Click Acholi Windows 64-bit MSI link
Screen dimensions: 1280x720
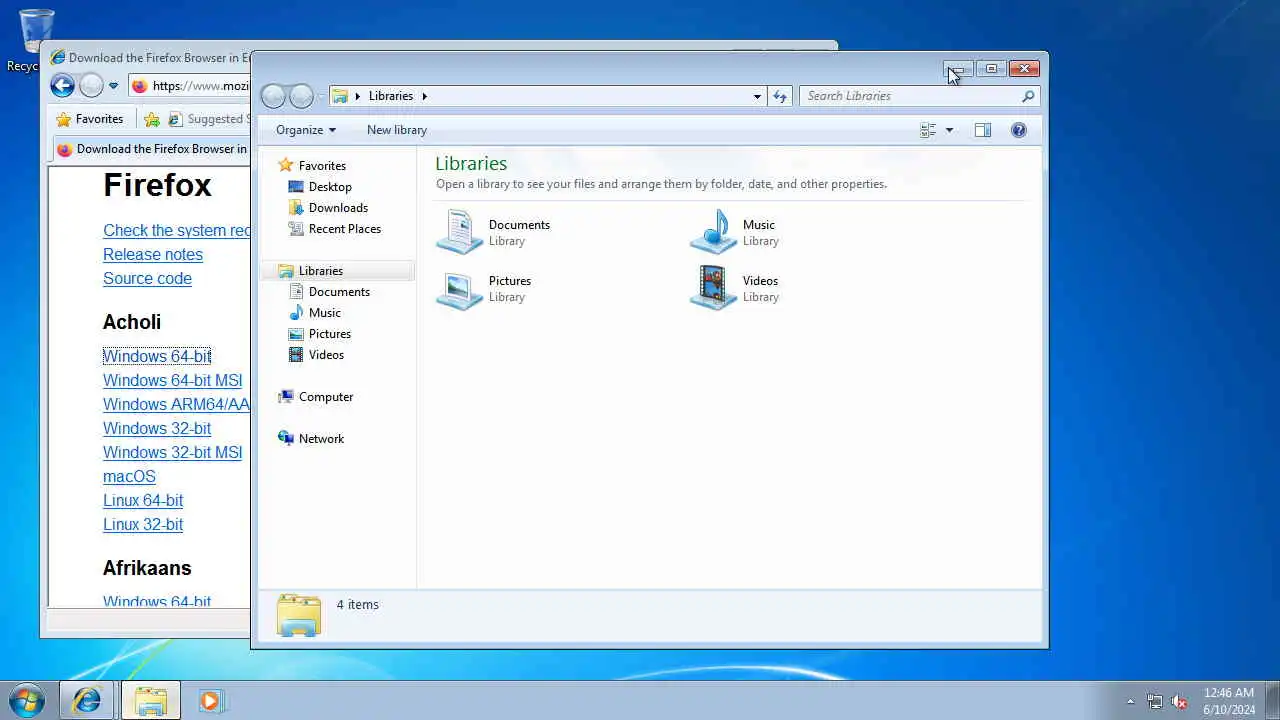[172, 380]
